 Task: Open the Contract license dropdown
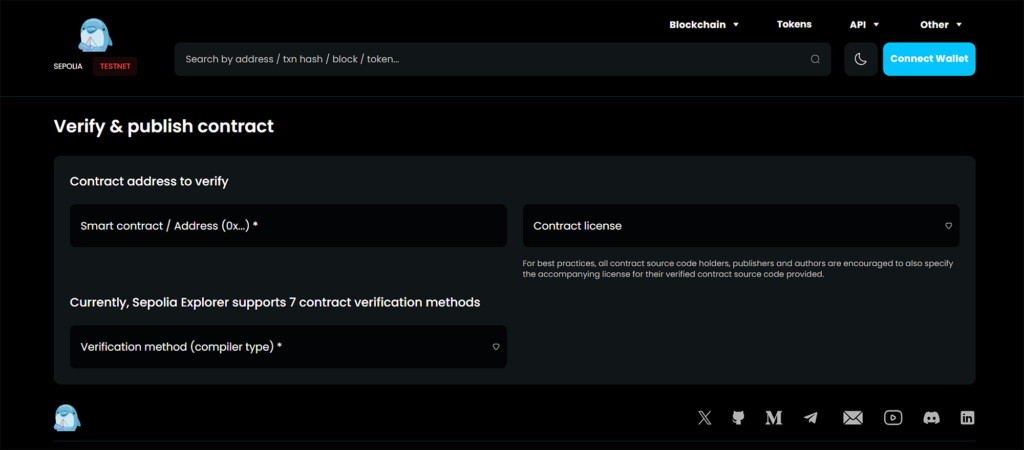click(x=741, y=226)
